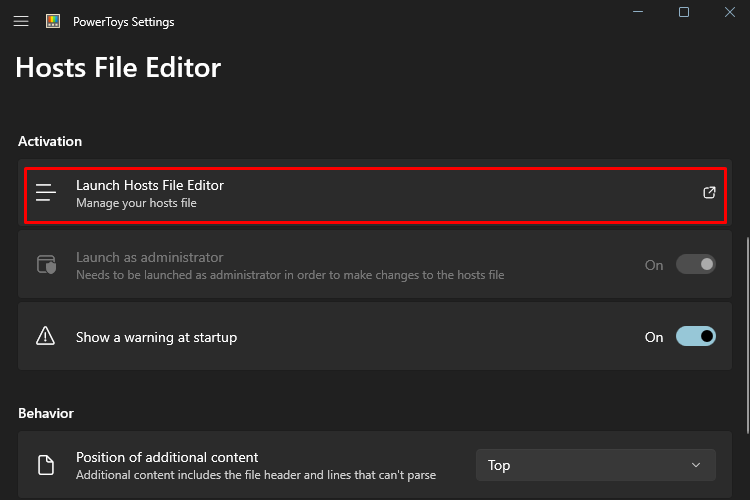
Task: Click the Hosts File Editor page title
Action: [118, 67]
